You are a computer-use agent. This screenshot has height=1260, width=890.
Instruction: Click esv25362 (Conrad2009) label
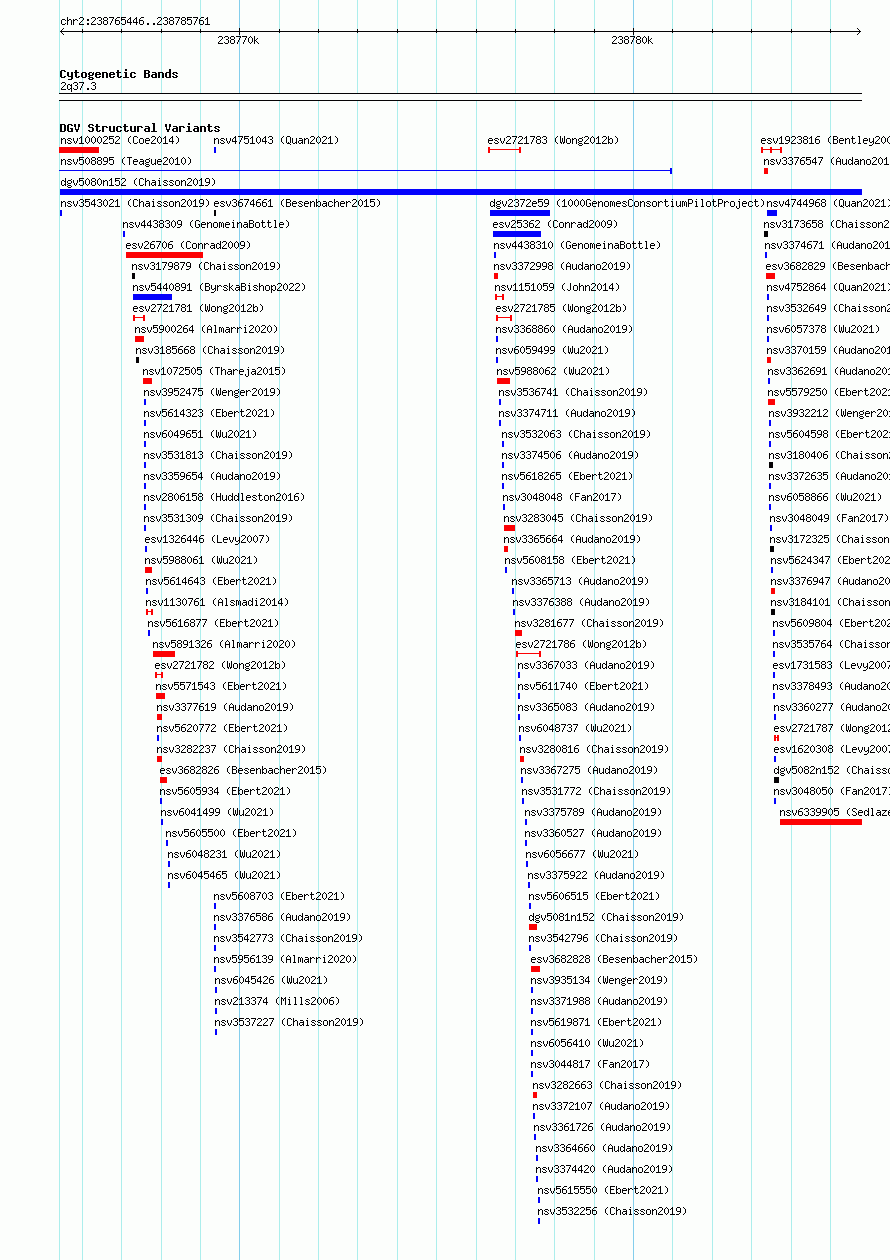tap(556, 225)
